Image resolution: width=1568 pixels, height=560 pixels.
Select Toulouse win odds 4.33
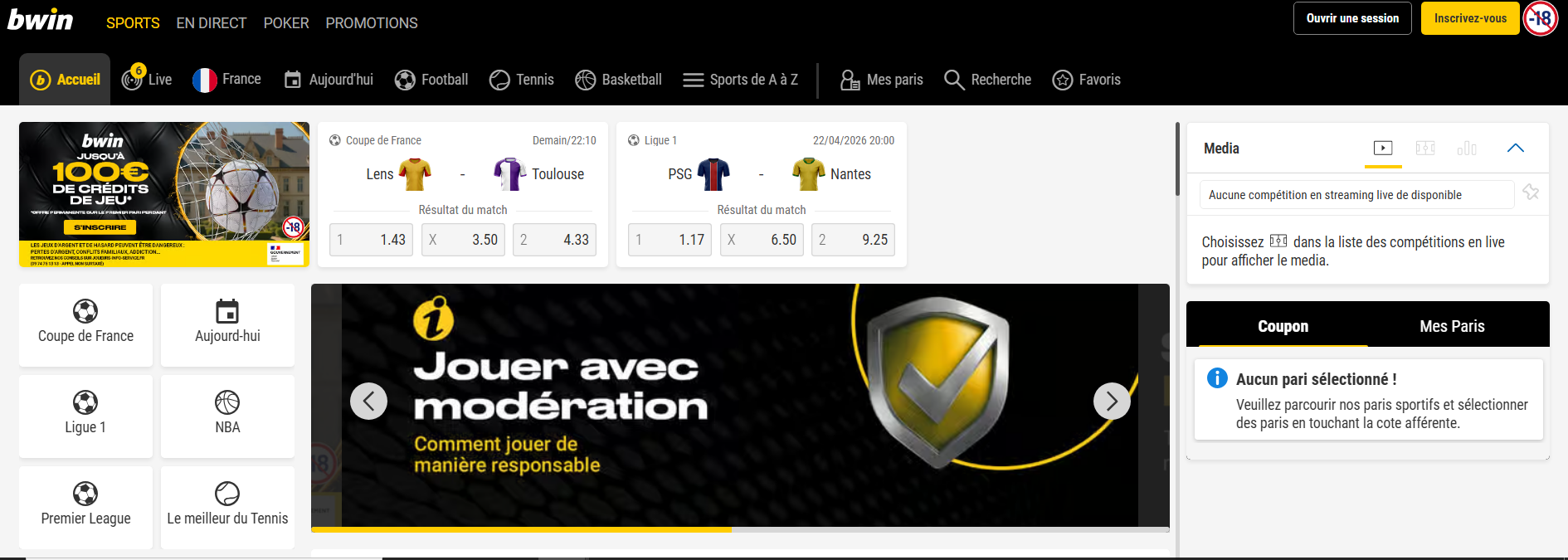point(554,240)
